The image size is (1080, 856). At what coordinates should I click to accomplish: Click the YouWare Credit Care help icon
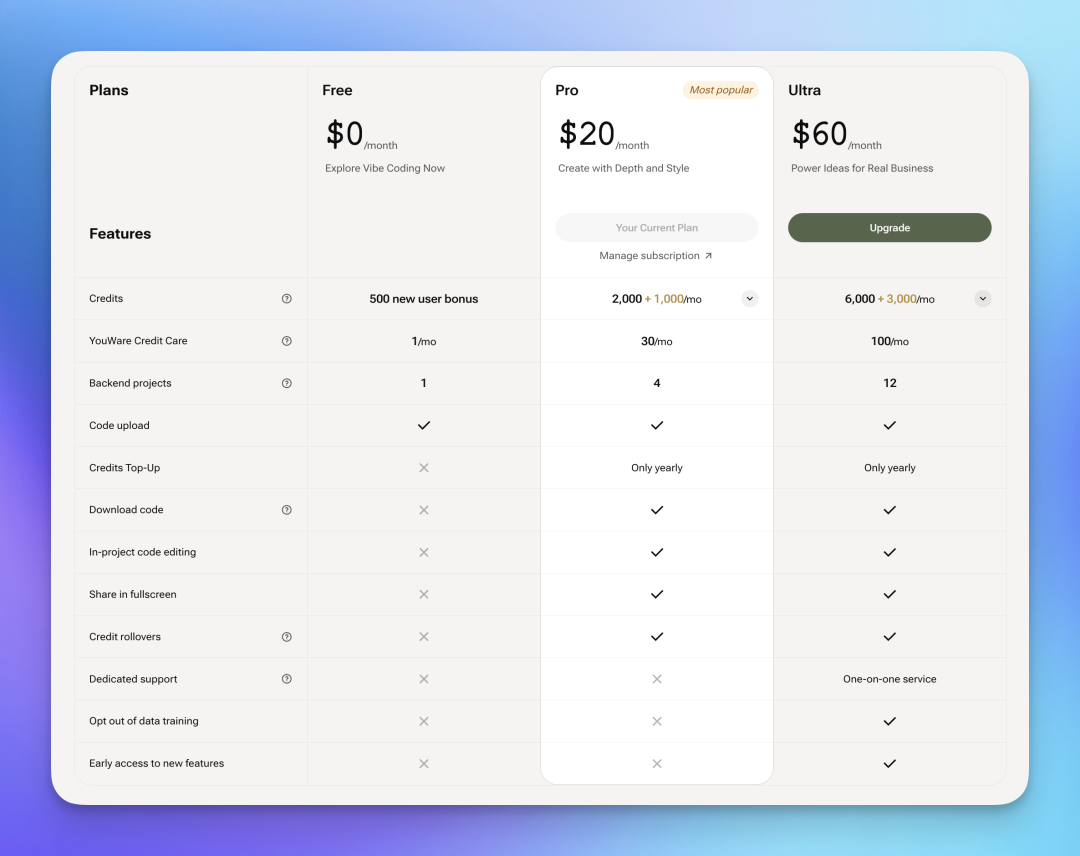287,341
